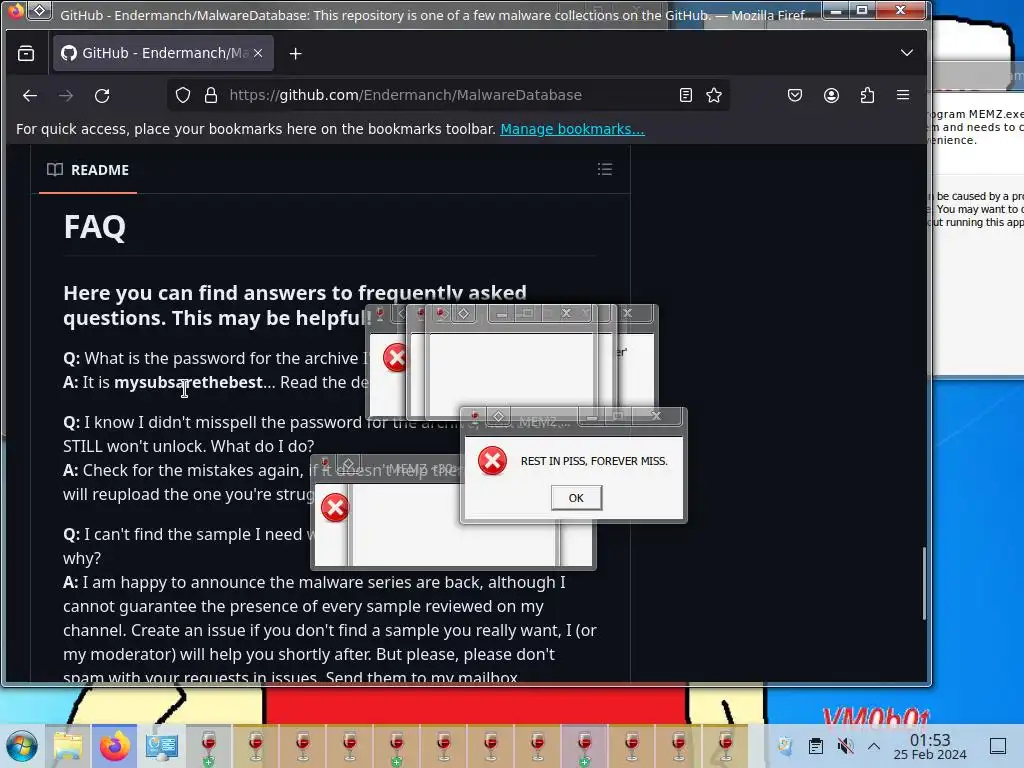Click OK on the REST IN PISS dialog
The image size is (1024, 768).
click(576, 498)
